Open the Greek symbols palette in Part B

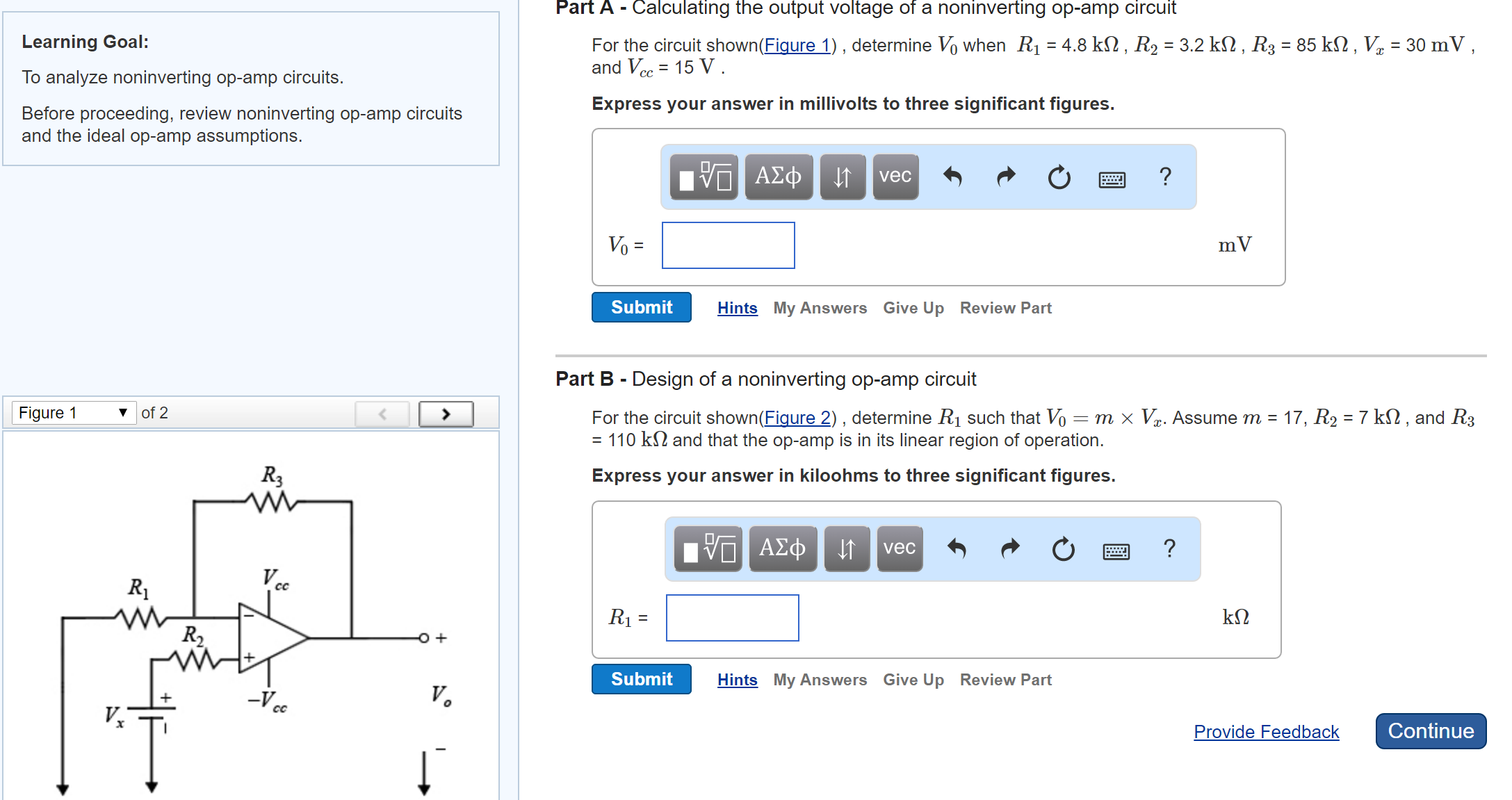point(782,549)
